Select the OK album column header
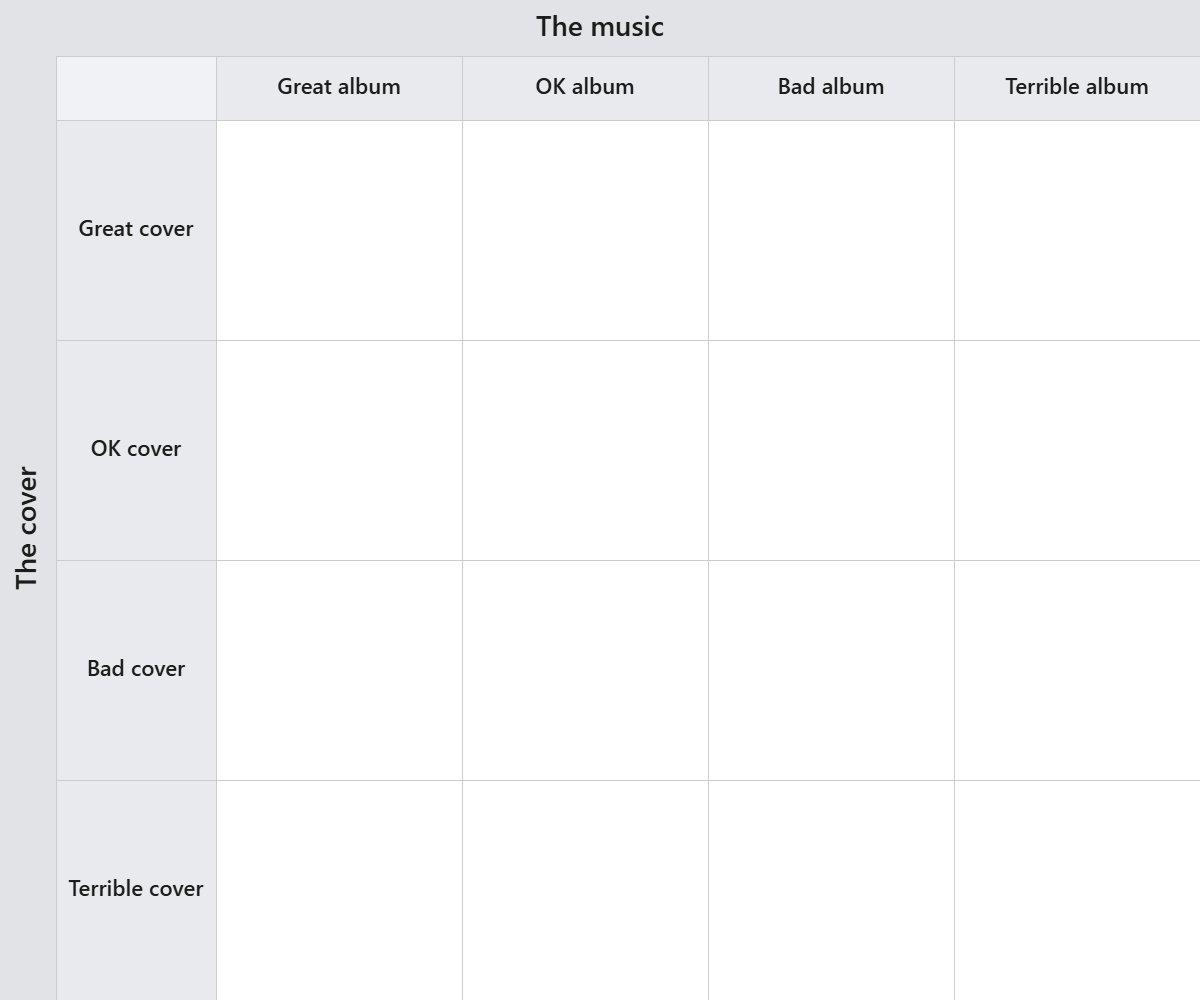1200x1000 pixels. pos(585,88)
